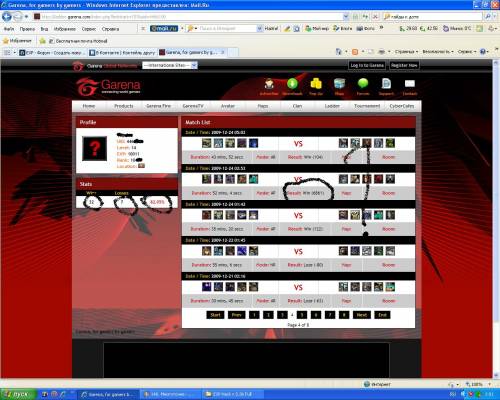Click the Favorites star icon
The width and height of the screenshot is (500, 400).
[6, 41]
